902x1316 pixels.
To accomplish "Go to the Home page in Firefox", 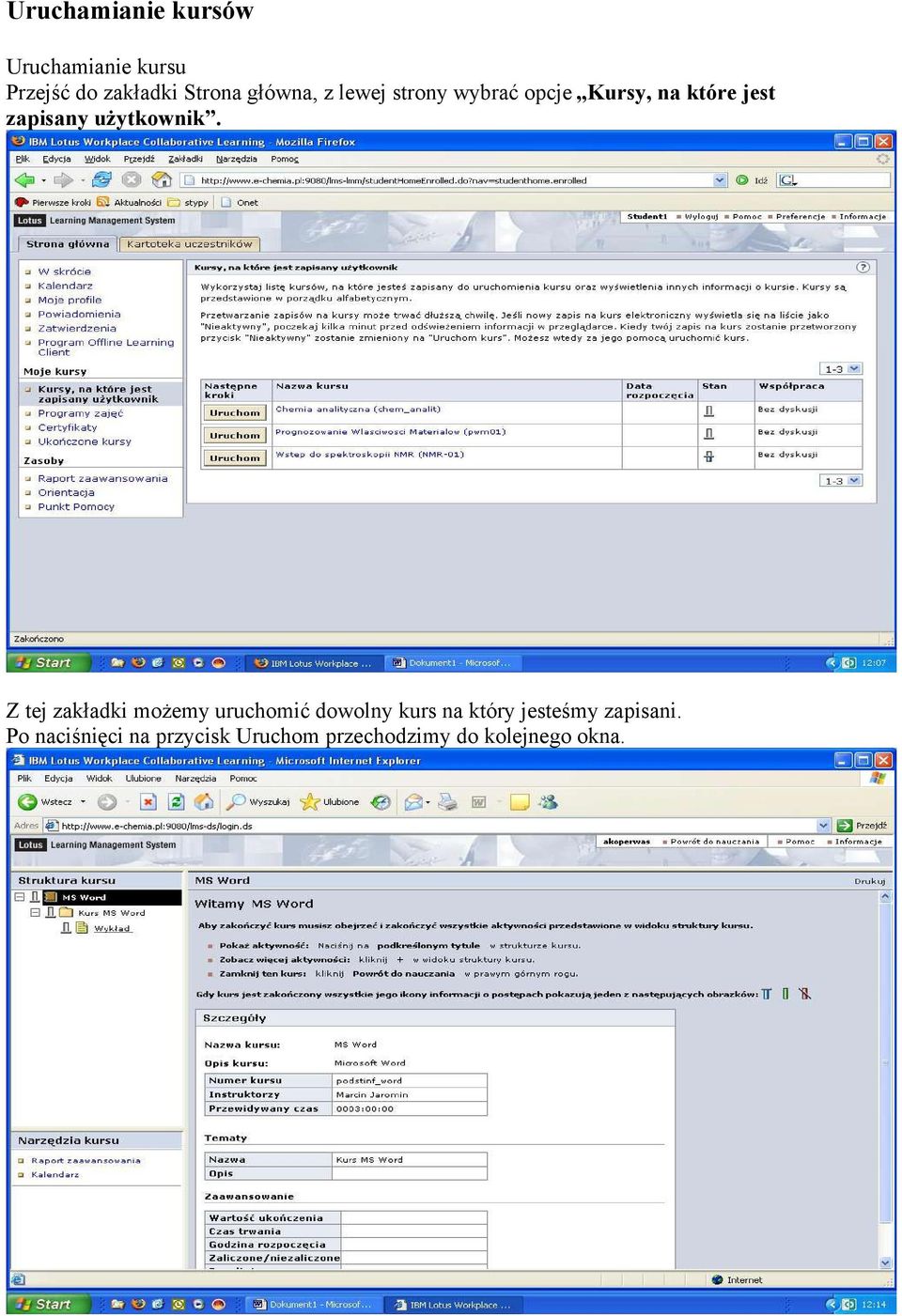I will coord(162,179).
